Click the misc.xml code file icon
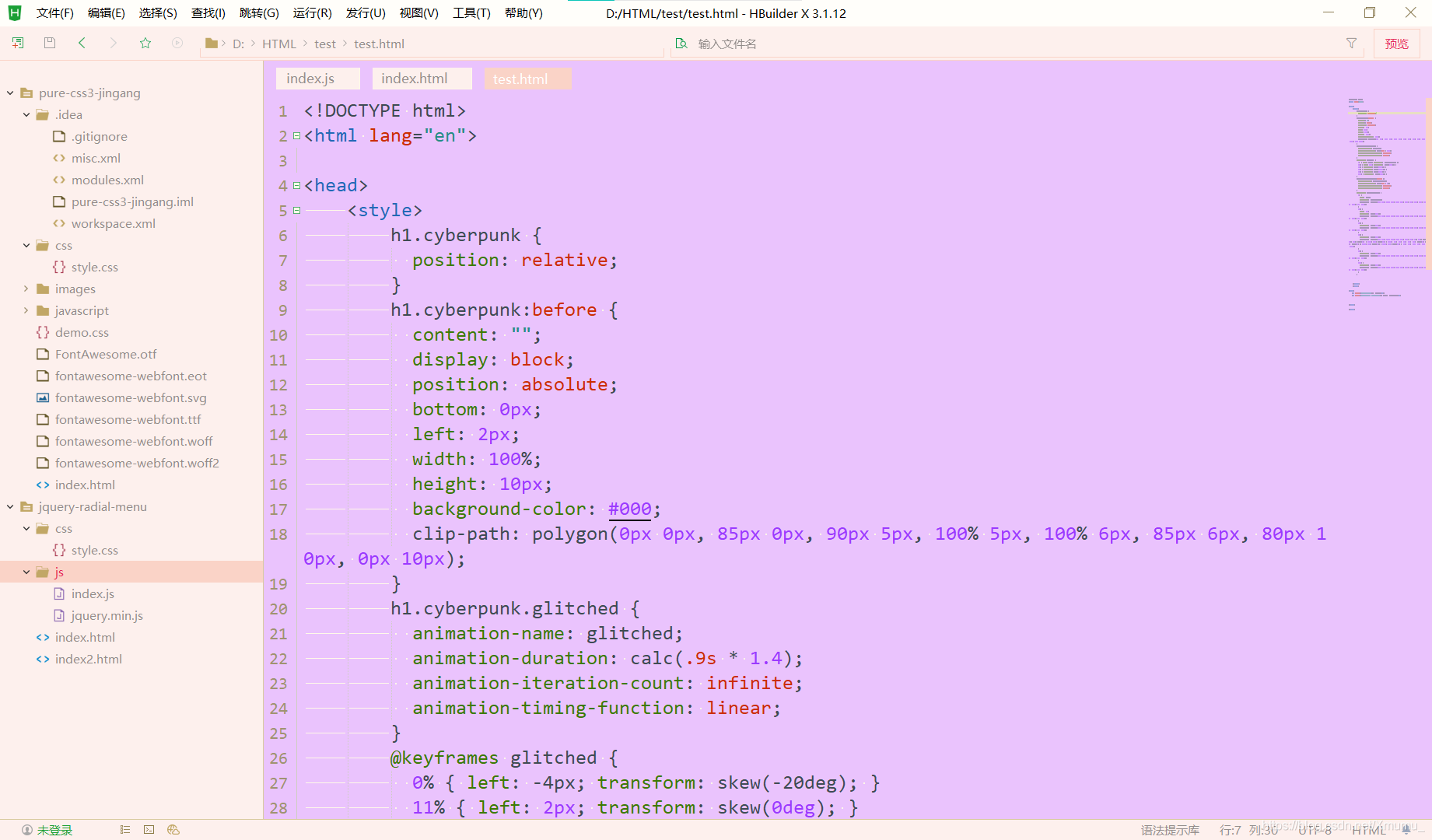Screen dimensions: 1432x840 click(x=59, y=158)
